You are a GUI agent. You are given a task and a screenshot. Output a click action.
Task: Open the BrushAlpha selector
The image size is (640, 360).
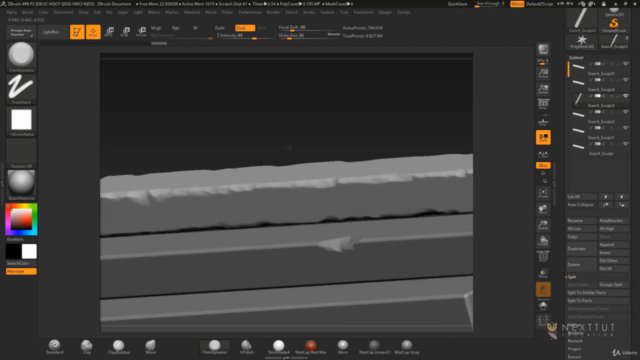point(21,121)
